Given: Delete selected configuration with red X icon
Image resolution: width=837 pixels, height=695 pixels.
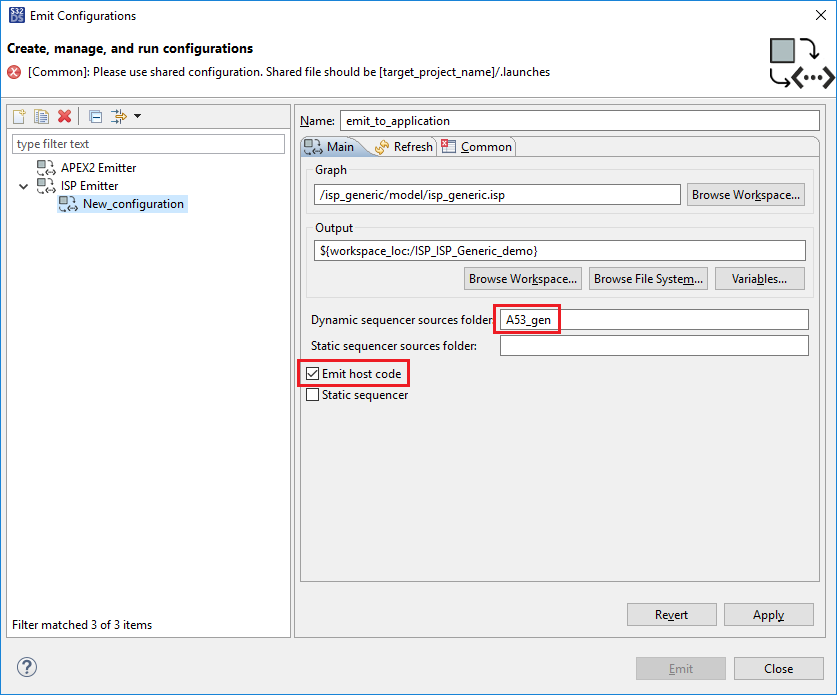Looking at the screenshot, I should pos(65,116).
